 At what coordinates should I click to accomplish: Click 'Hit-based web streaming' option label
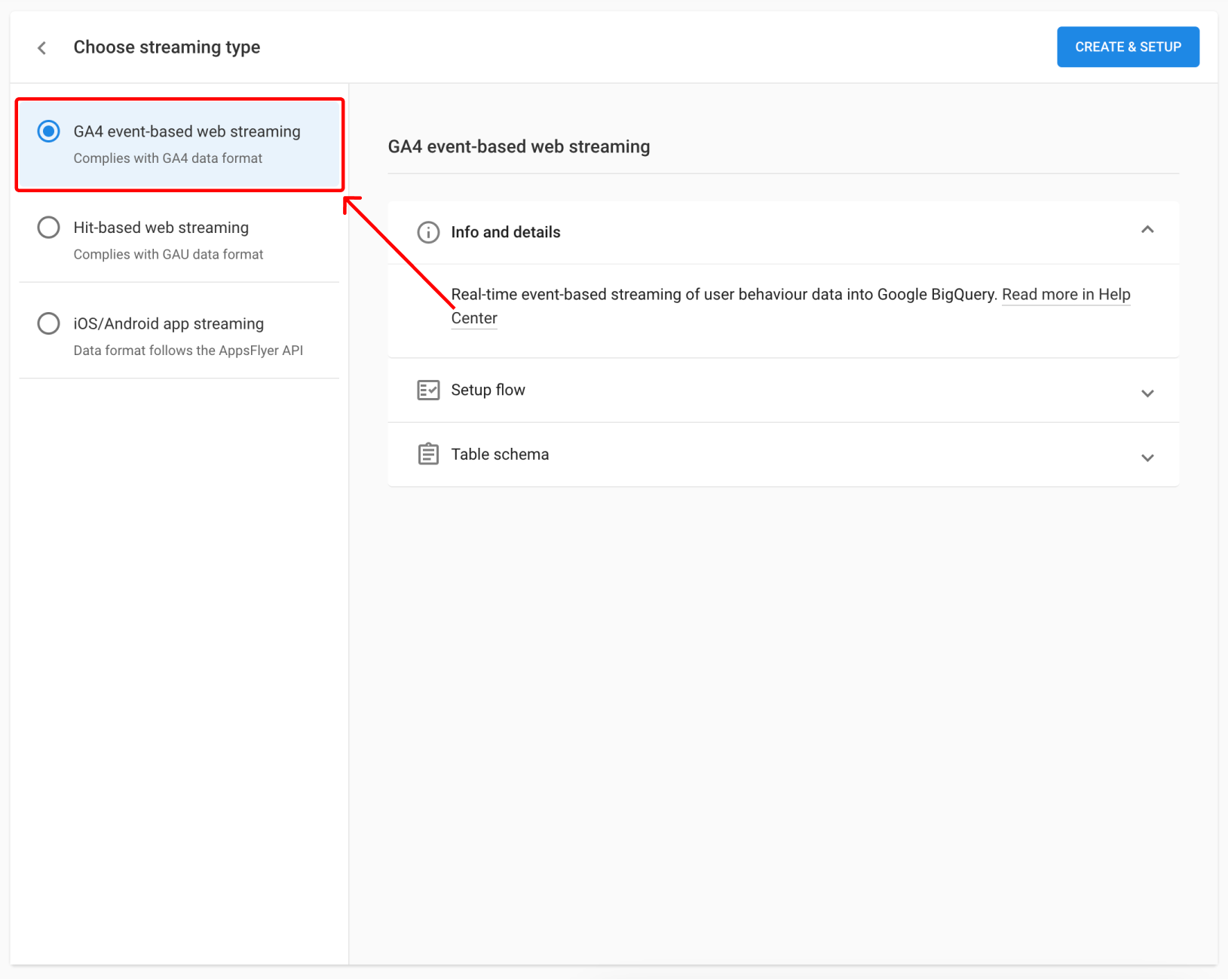point(161,228)
